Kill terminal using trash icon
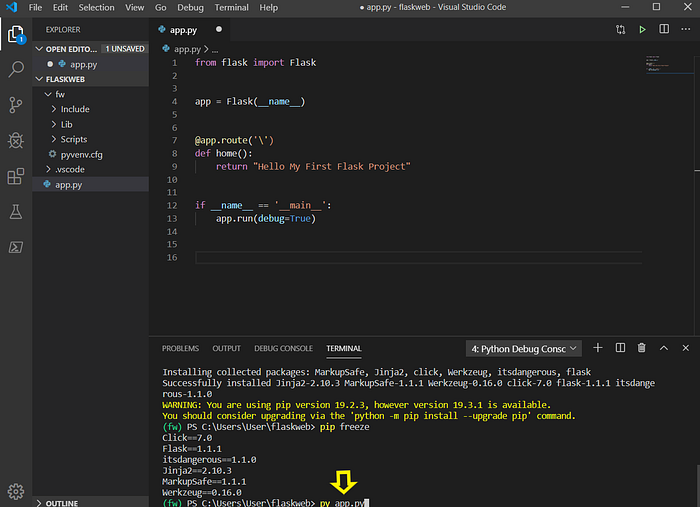700x507 pixels. coord(642,348)
